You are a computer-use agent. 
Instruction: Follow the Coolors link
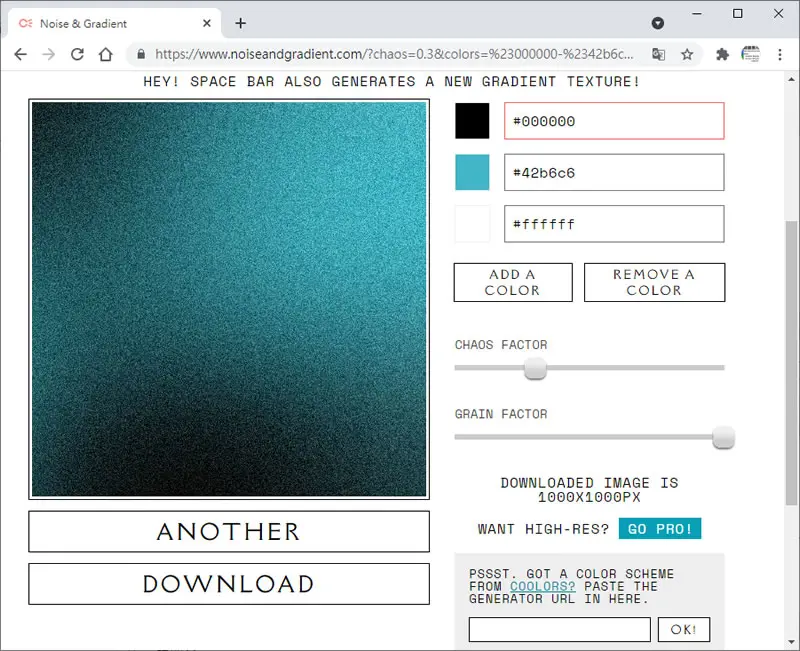pos(542,586)
